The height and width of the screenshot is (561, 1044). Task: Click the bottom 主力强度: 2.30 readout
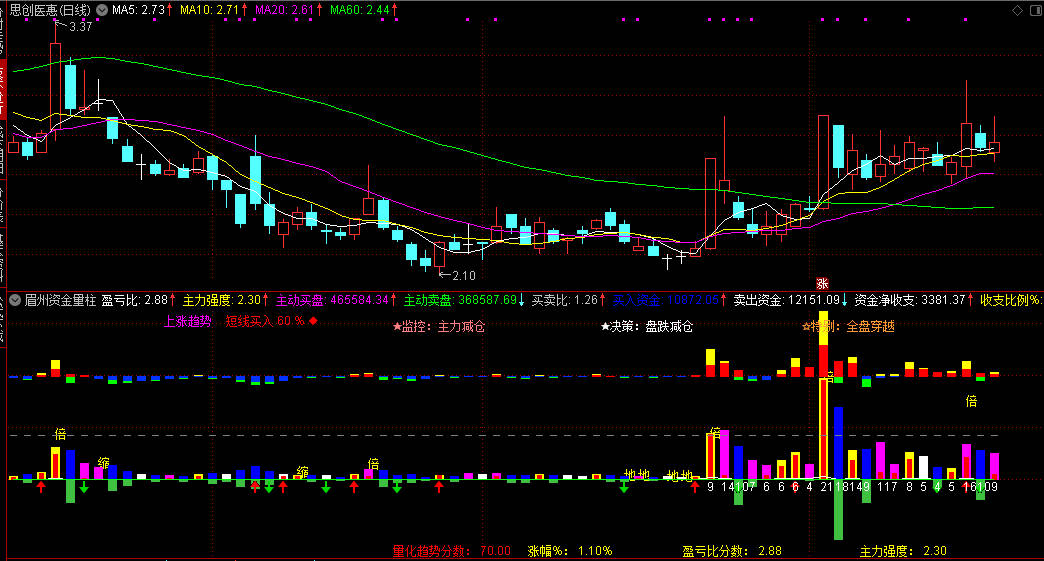903,551
